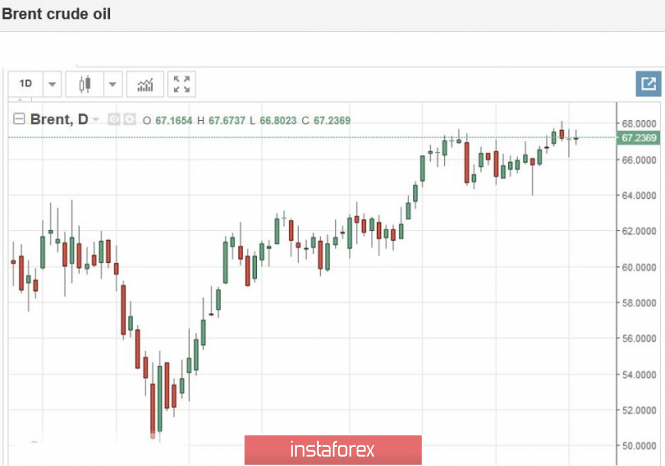Open the timeframe interval dropdown arrow
Viewport: 665px width, 466px height.
click(52, 84)
